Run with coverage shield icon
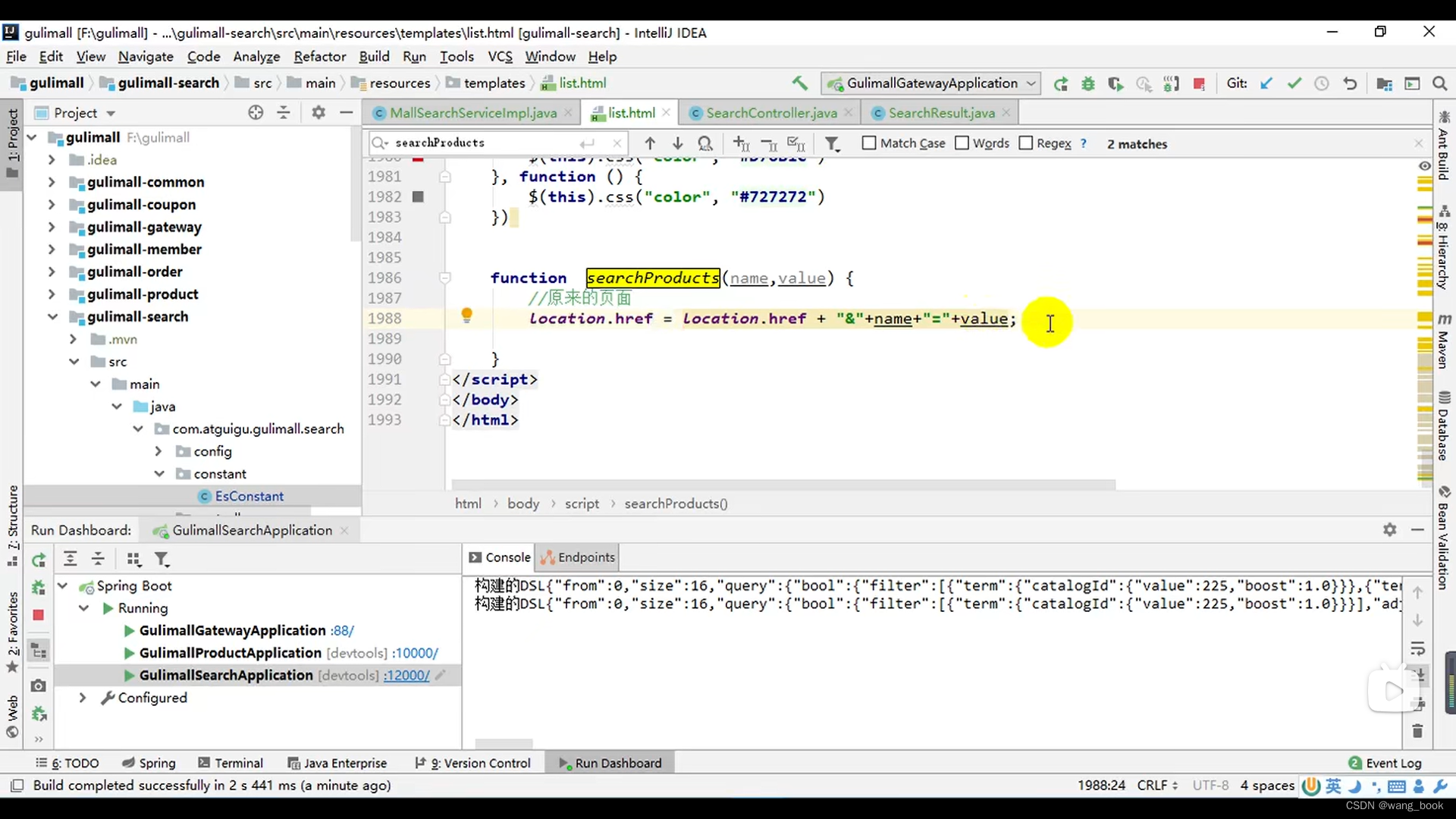This screenshot has height=819, width=1456. (1116, 83)
